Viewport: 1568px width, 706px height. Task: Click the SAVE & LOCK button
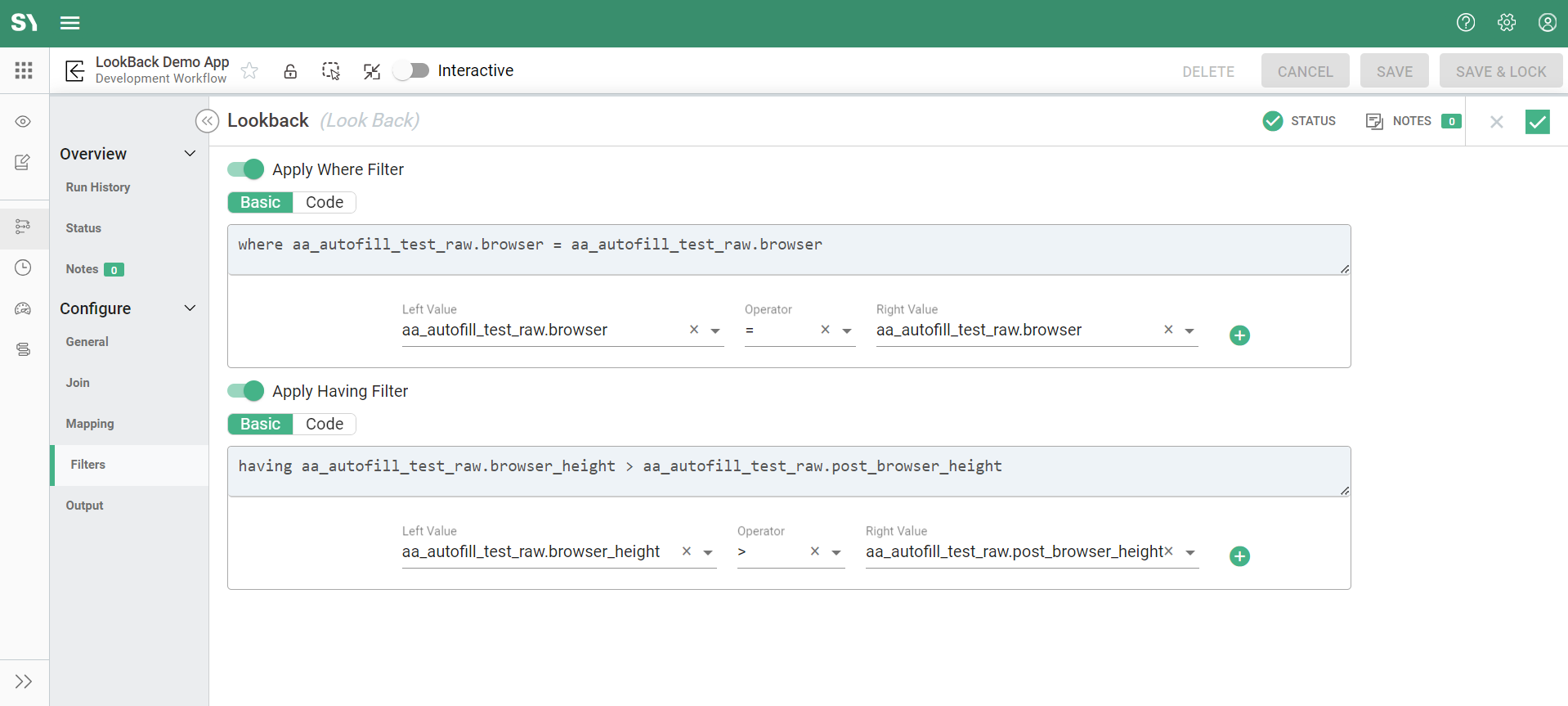[1500, 71]
